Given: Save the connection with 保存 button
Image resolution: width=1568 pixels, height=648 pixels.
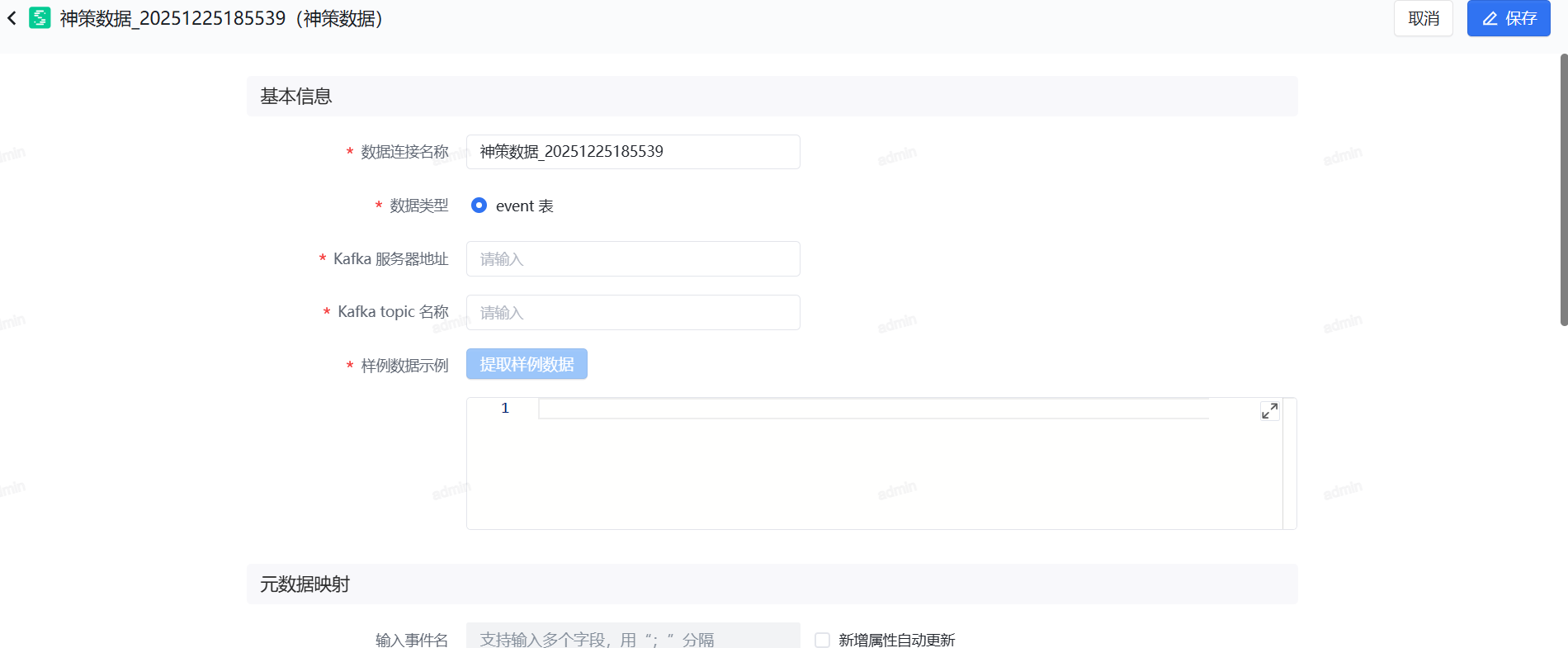Looking at the screenshot, I should [1509, 18].
